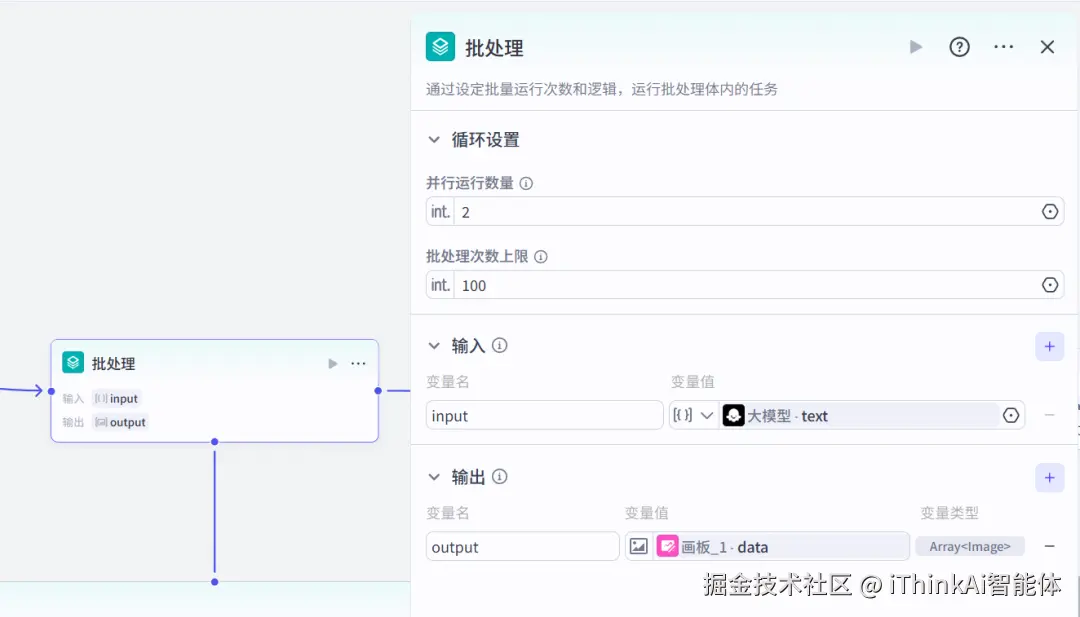This screenshot has height=617, width=1080.
Task: Run the 批处理 node via play icon in panel header
Action: pos(916,46)
